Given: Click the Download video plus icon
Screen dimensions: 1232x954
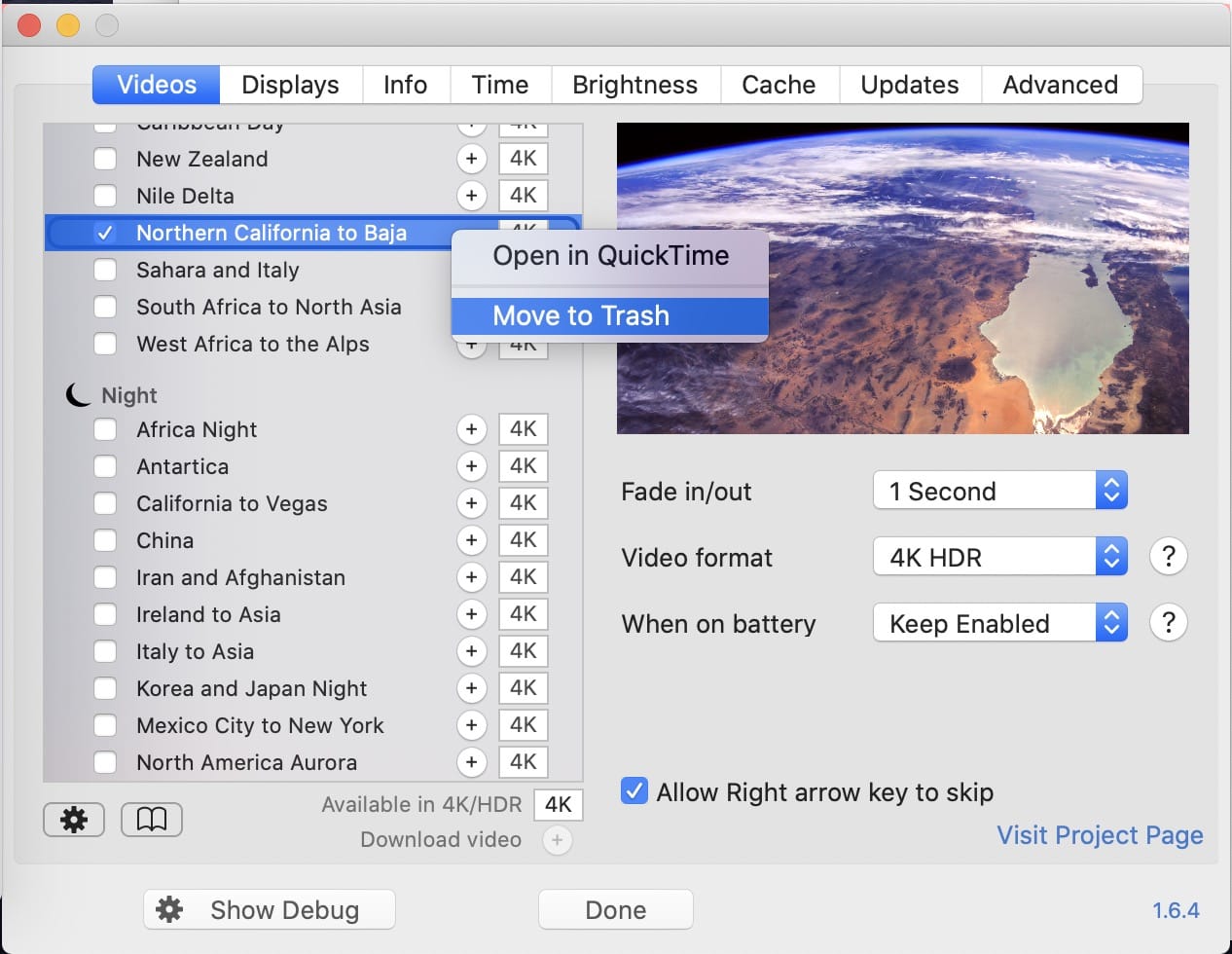Looking at the screenshot, I should click(557, 840).
